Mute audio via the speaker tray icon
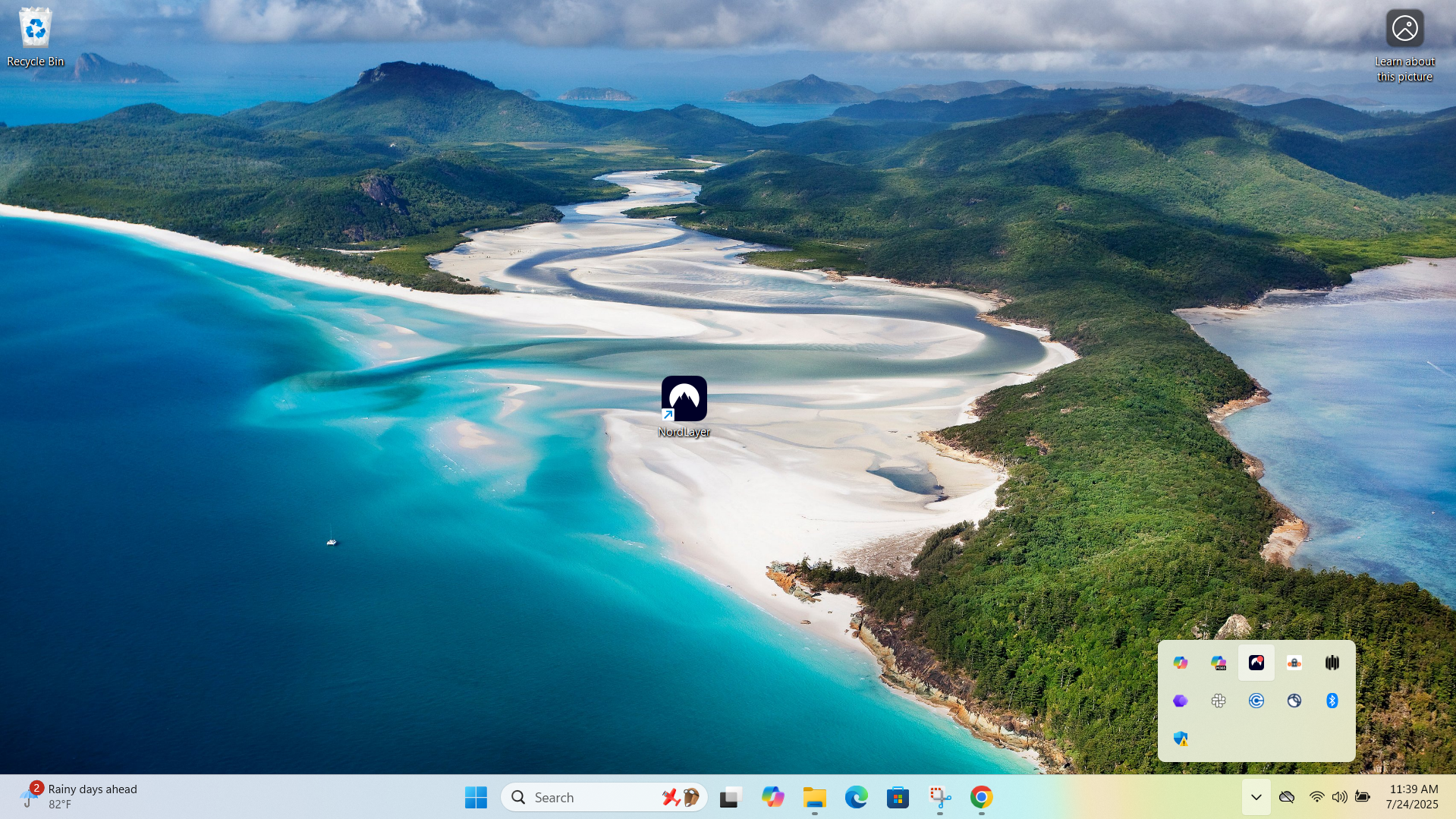Image resolution: width=1456 pixels, height=819 pixels. tap(1340, 797)
